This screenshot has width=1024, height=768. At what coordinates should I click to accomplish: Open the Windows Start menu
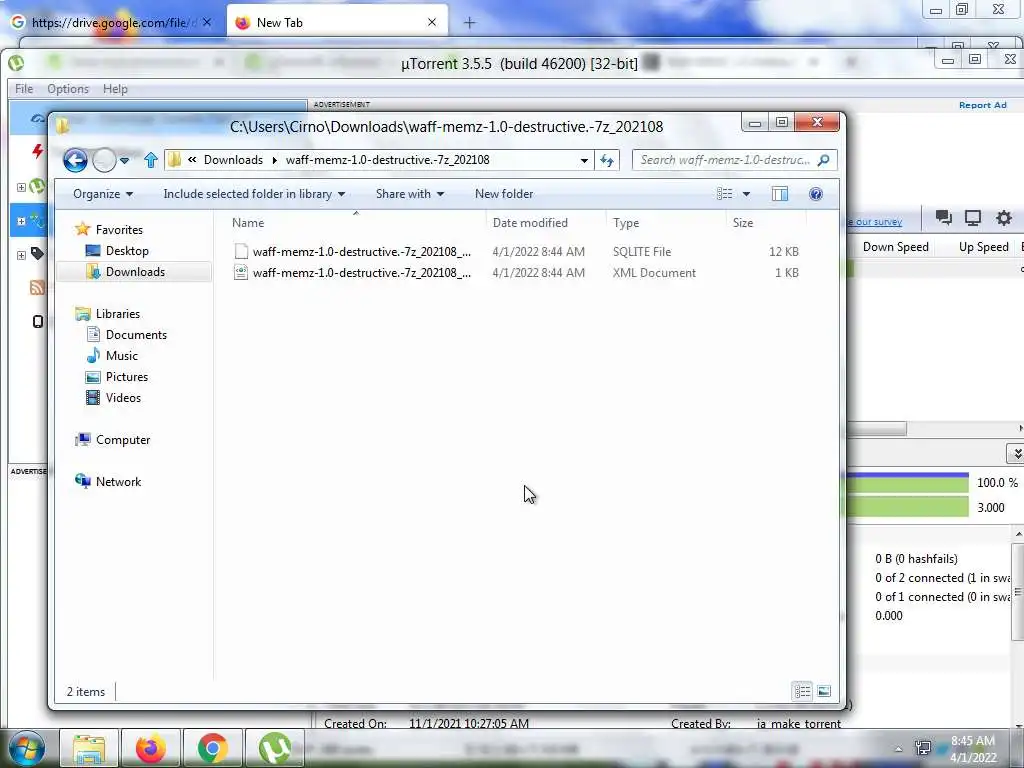coord(27,748)
